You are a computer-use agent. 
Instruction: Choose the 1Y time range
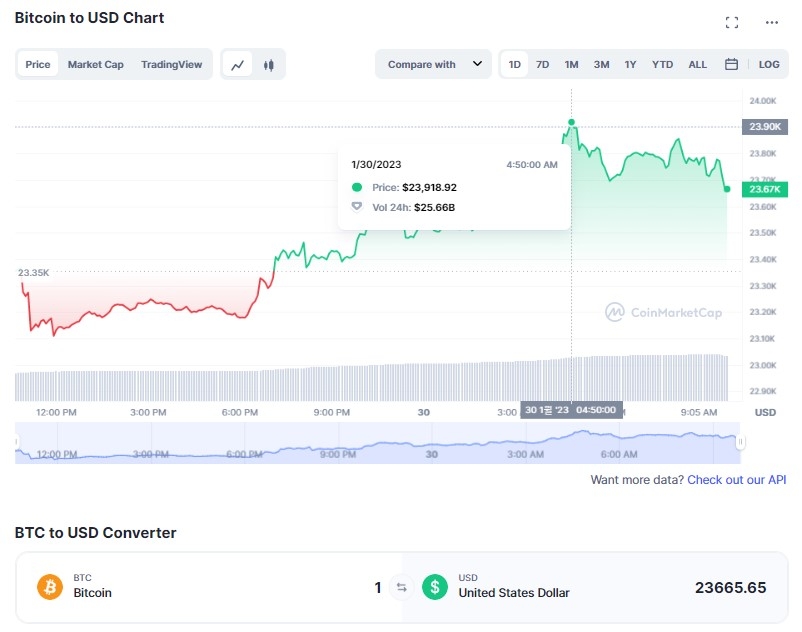(630, 65)
